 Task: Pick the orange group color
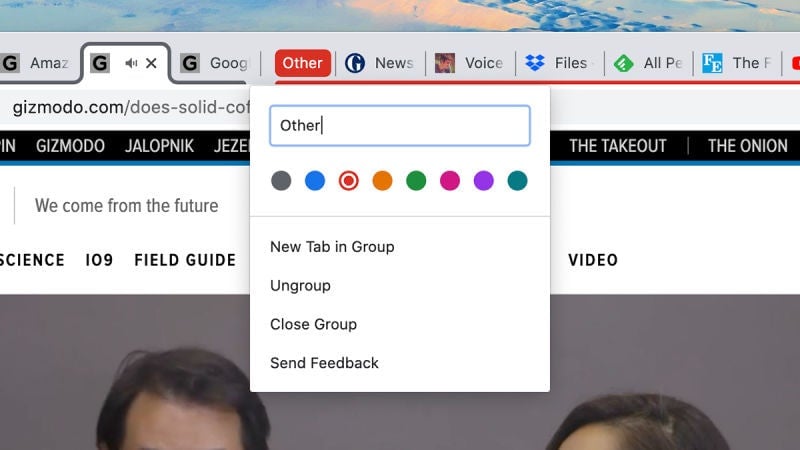pos(382,181)
